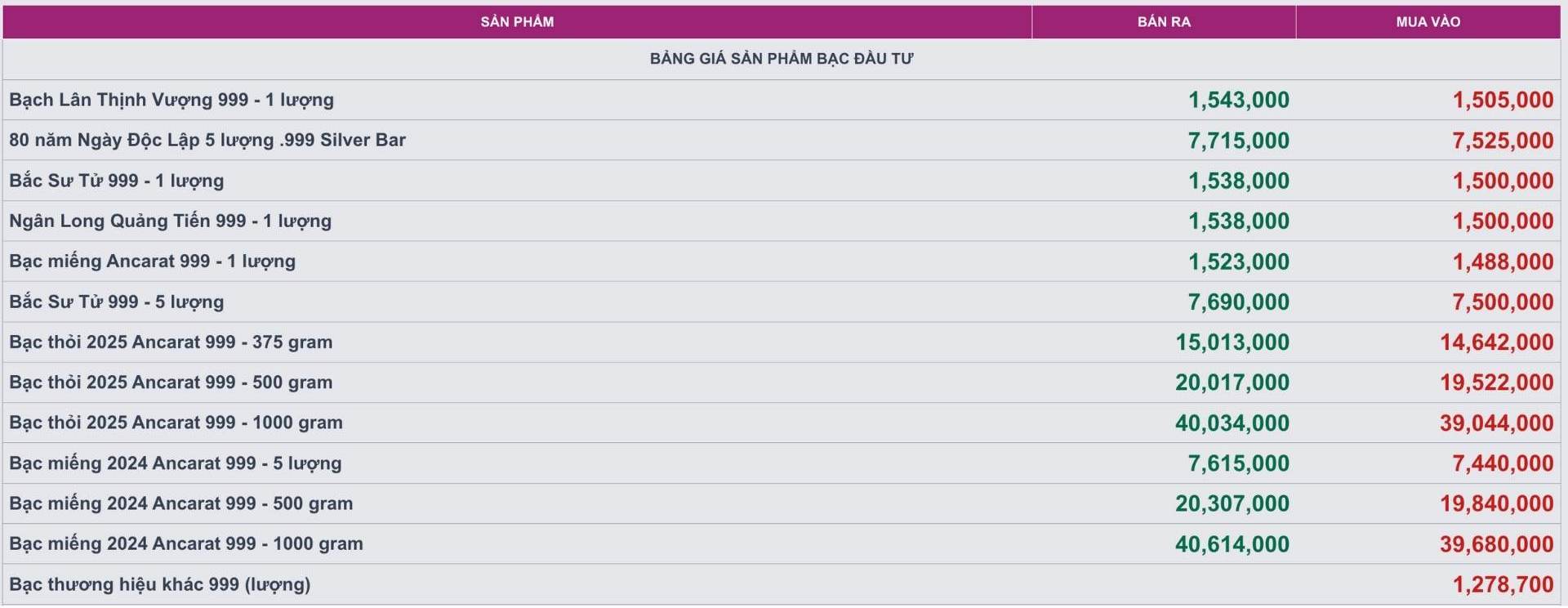This screenshot has width=1568, height=608.
Task: Select Bắc Sư Tử 999 - 1 lượng
Action: [x=117, y=181]
